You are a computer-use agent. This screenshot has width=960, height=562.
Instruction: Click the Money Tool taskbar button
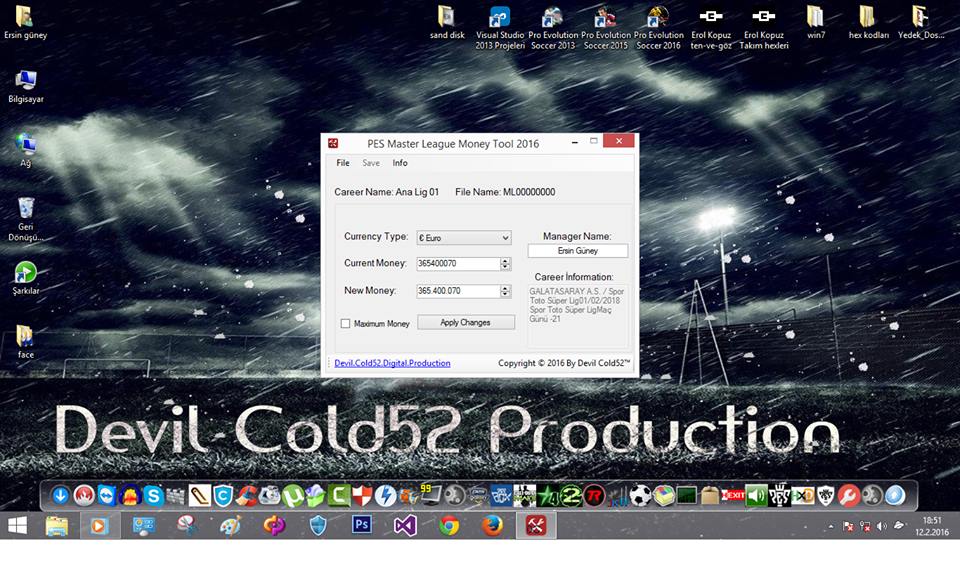coord(536,525)
